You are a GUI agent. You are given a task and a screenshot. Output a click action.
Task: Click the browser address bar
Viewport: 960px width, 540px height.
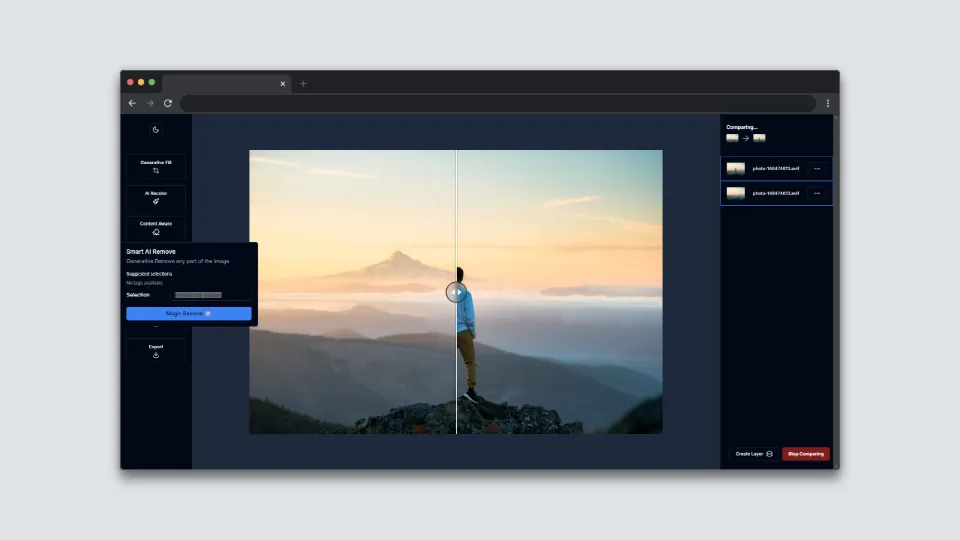click(498, 103)
